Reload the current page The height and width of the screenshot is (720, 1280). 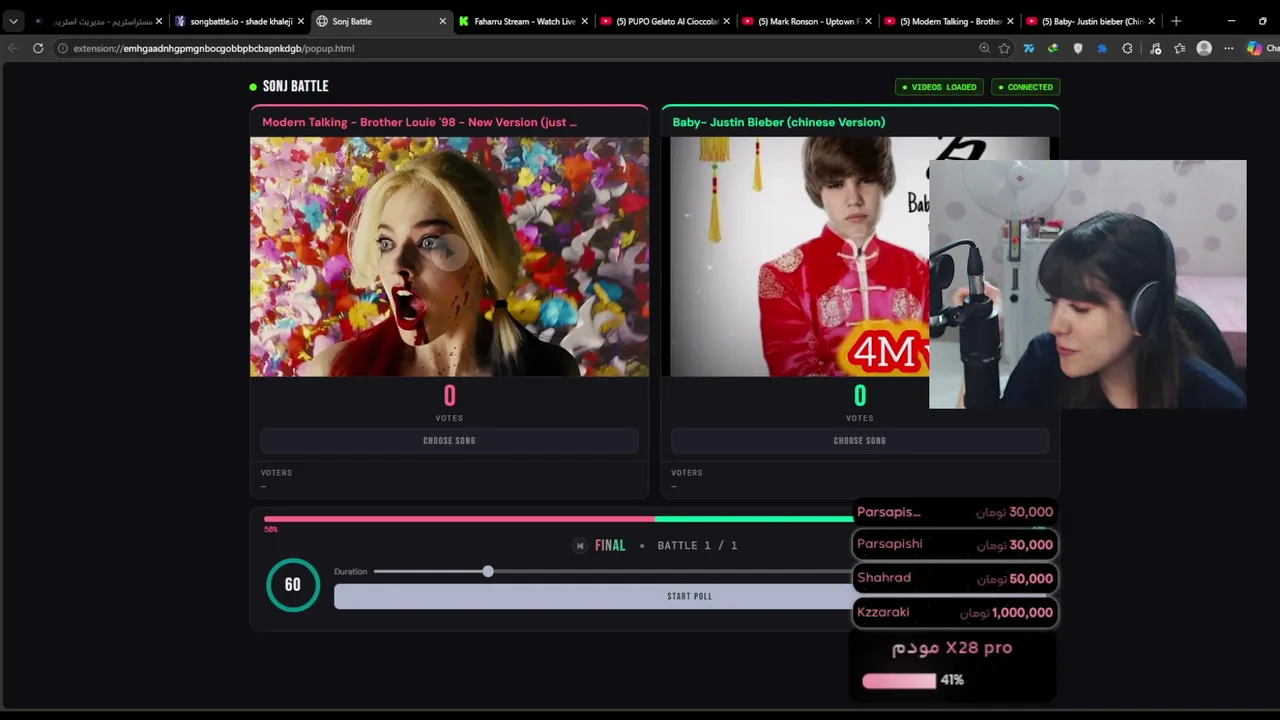(x=38, y=48)
